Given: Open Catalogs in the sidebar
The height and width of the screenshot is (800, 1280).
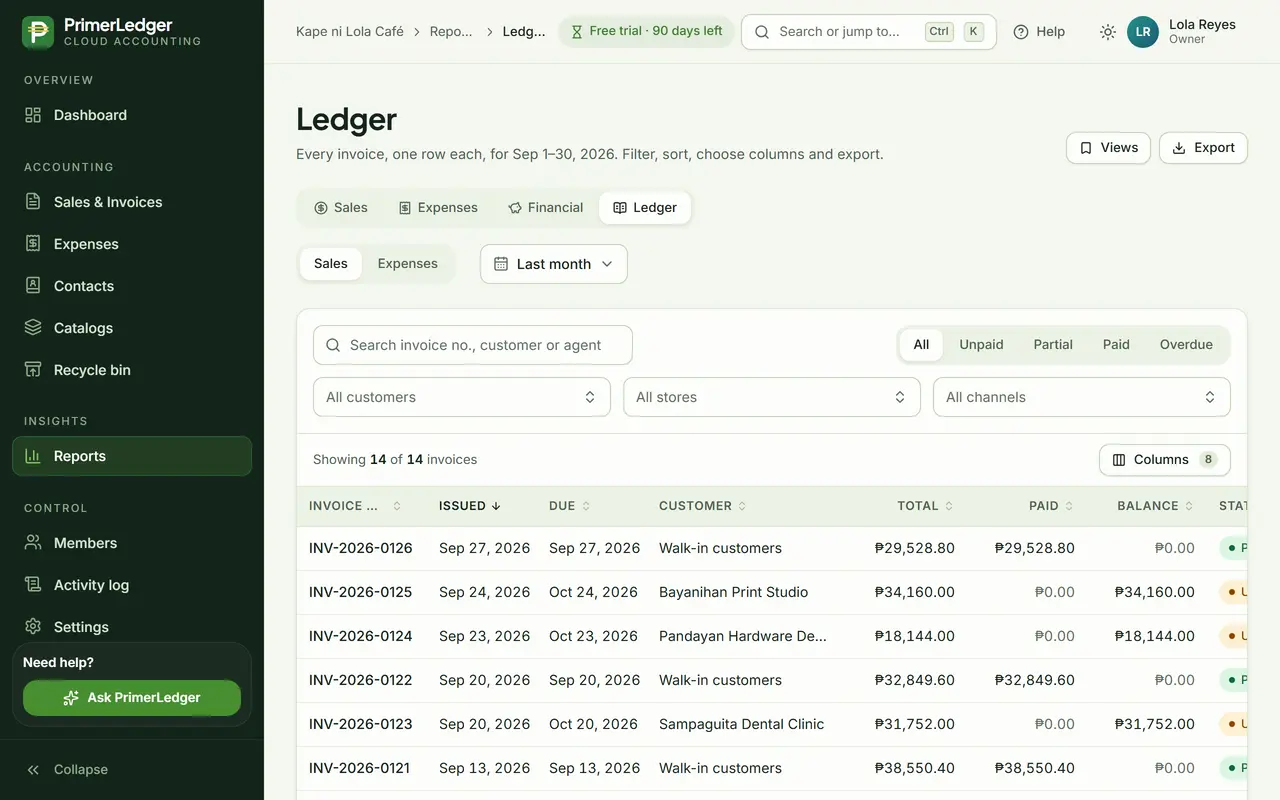Looking at the screenshot, I should (x=132, y=328).
